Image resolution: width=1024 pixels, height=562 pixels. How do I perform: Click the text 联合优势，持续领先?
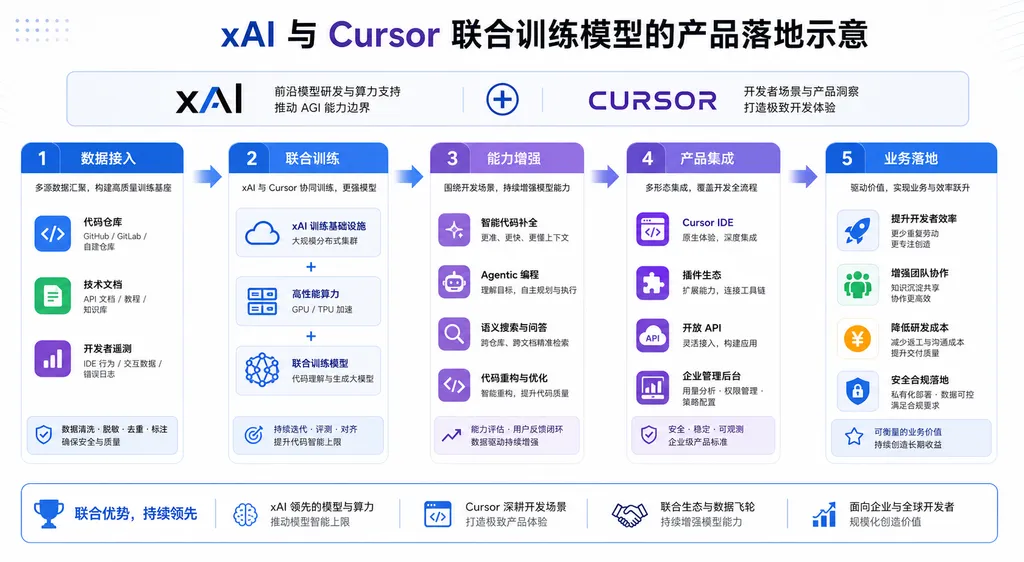(x=136, y=514)
